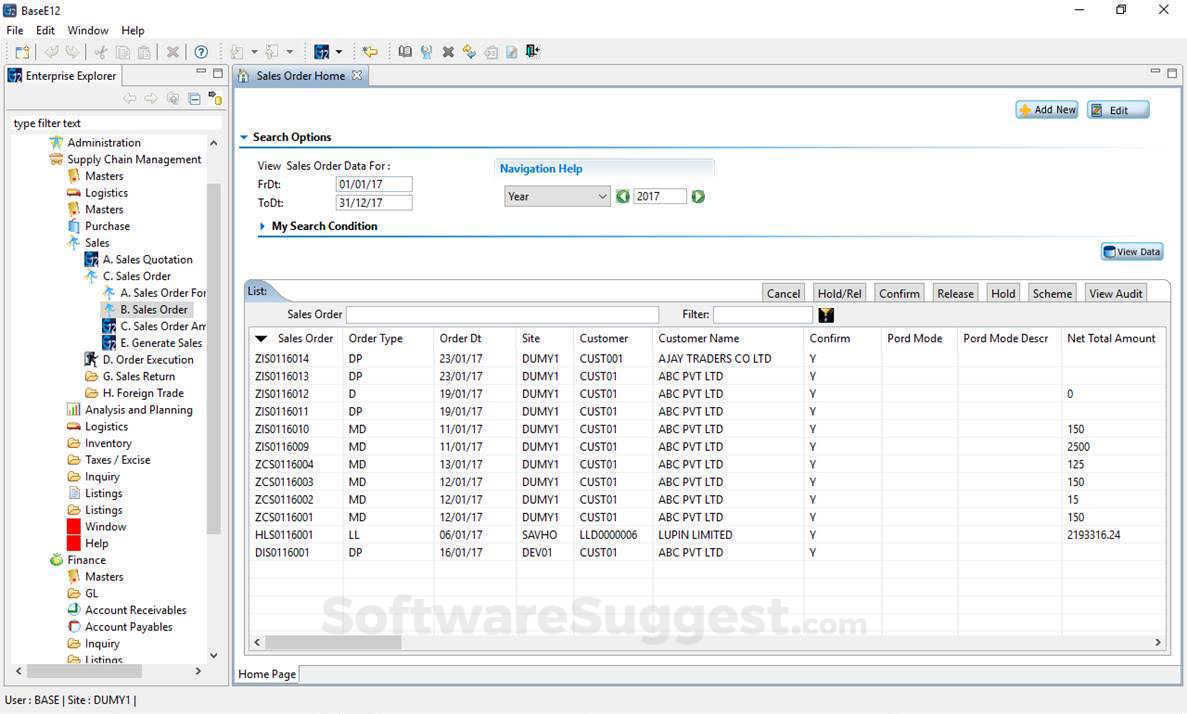Advance to next year with green right arrow
This screenshot has width=1187, height=714.
click(x=698, y=197)
